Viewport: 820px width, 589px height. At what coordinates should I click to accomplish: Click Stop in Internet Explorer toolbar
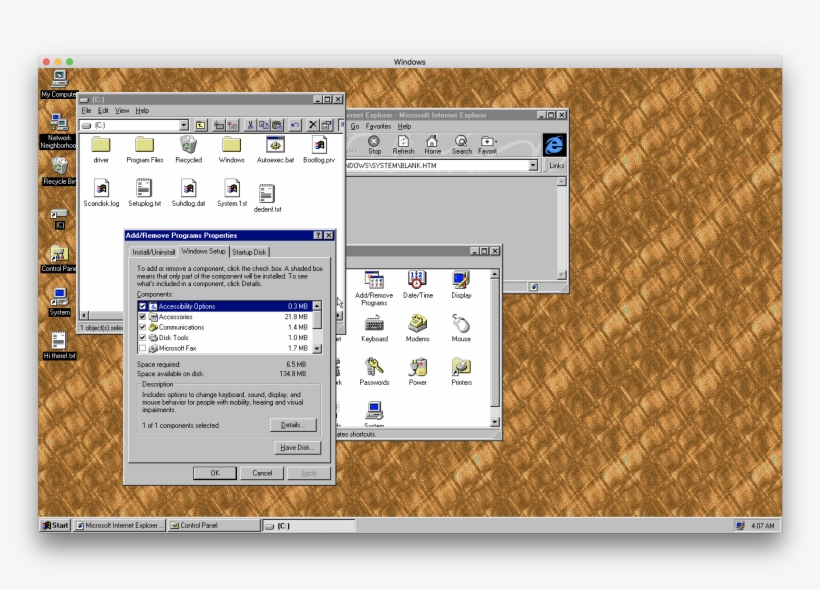click(x=374, y=145)
